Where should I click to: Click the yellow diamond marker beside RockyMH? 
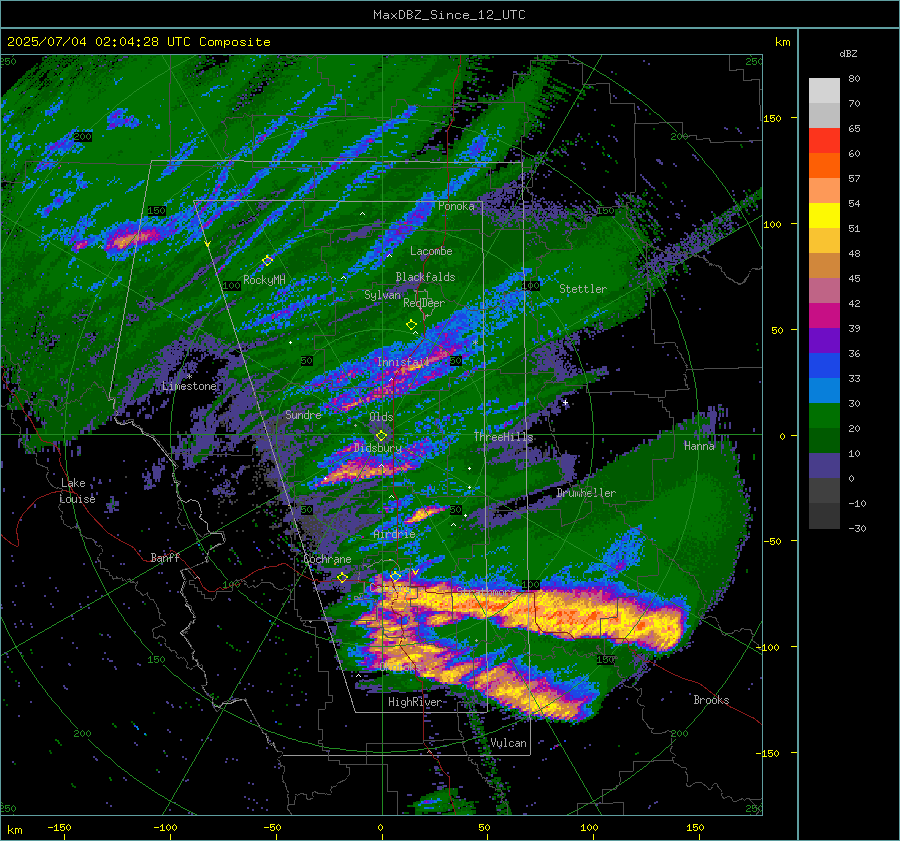(x=267, y=260)
